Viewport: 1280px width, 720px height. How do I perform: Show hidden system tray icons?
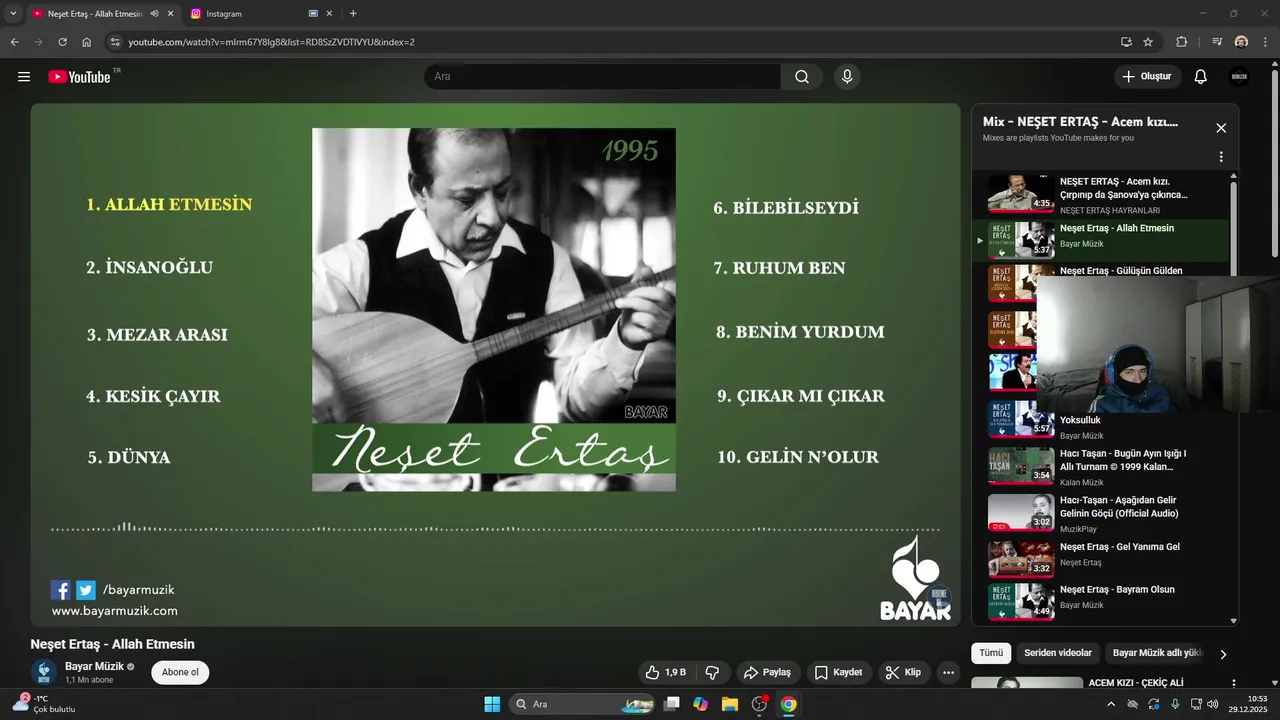point(1111,704)
